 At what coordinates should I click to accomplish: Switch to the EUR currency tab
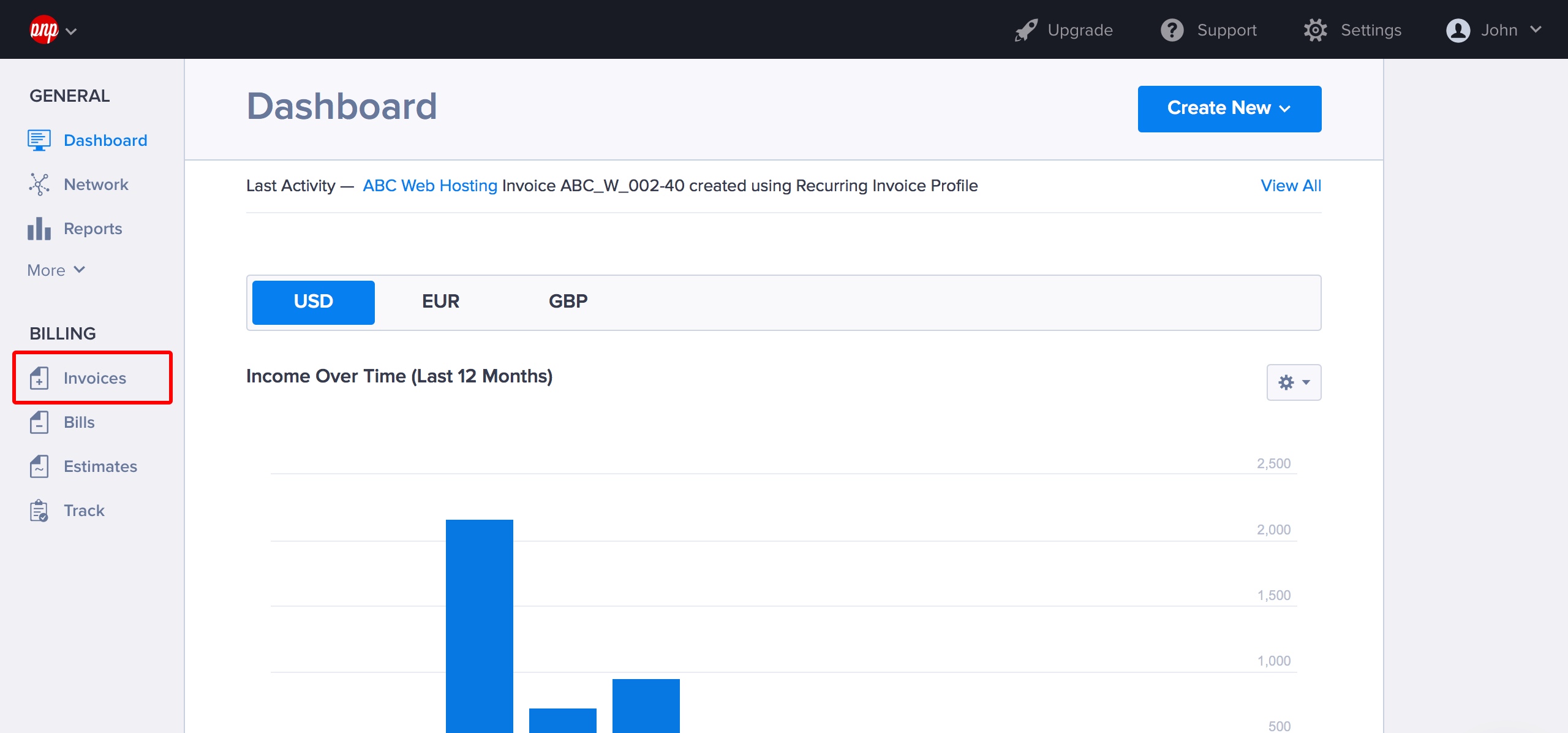click(440, 302)
